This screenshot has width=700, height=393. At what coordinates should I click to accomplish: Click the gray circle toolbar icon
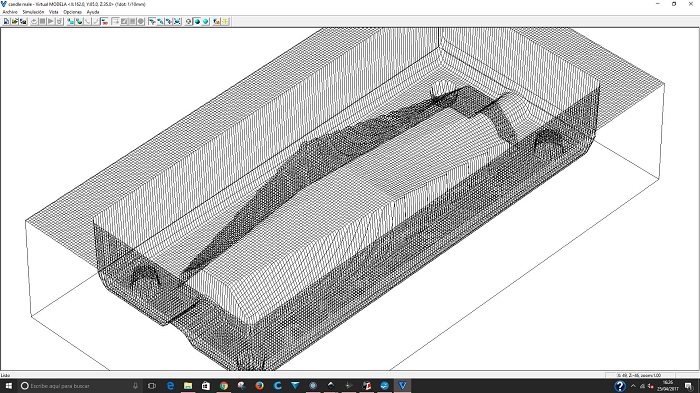point(141,21)
